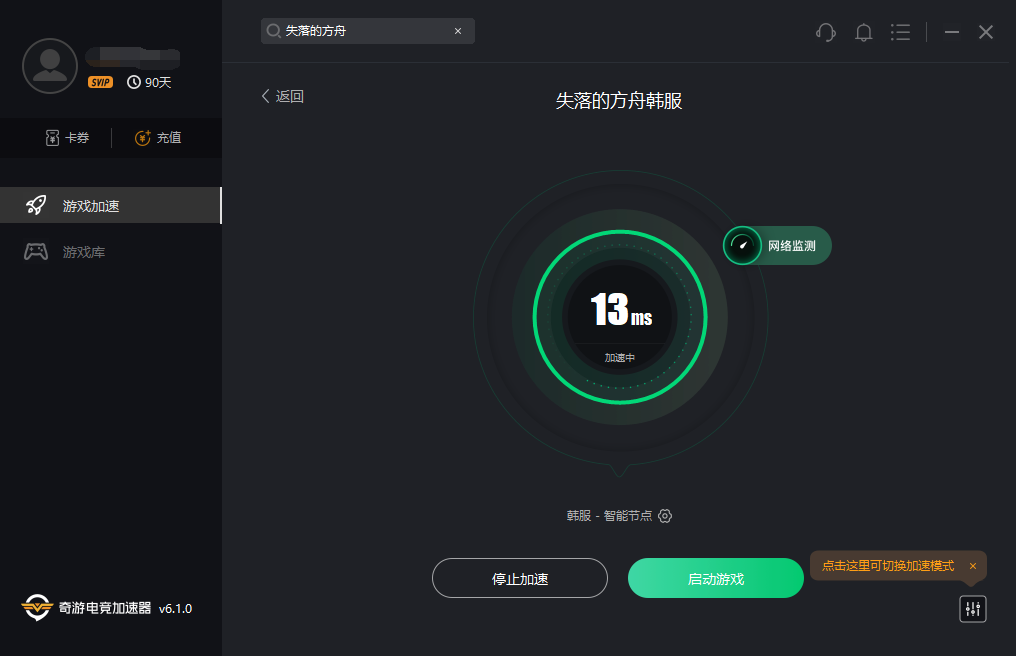Open node settings gear icon
Image resolution: width=1016 pixels, height=656 pixels.
[x=665, y=516]
